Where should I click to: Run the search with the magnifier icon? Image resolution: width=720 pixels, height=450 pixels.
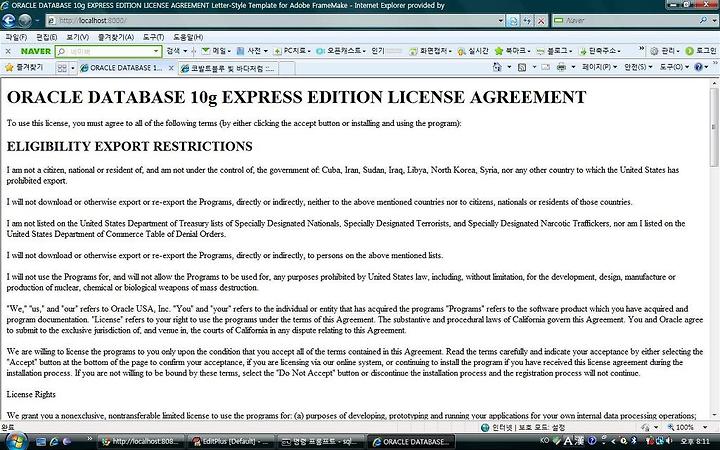click(x=703, y=20)
